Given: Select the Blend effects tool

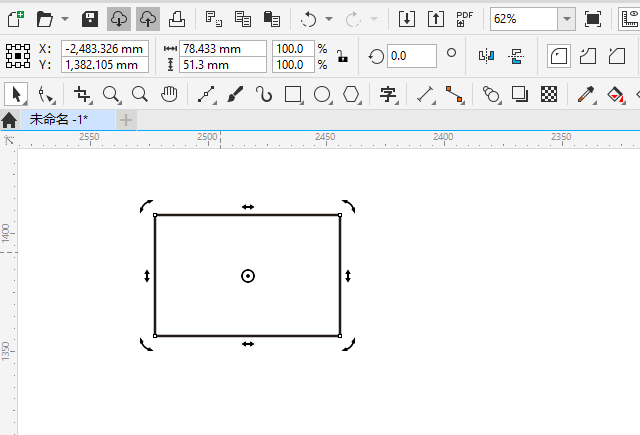Looking at the screenshot, I should point(491,95).
